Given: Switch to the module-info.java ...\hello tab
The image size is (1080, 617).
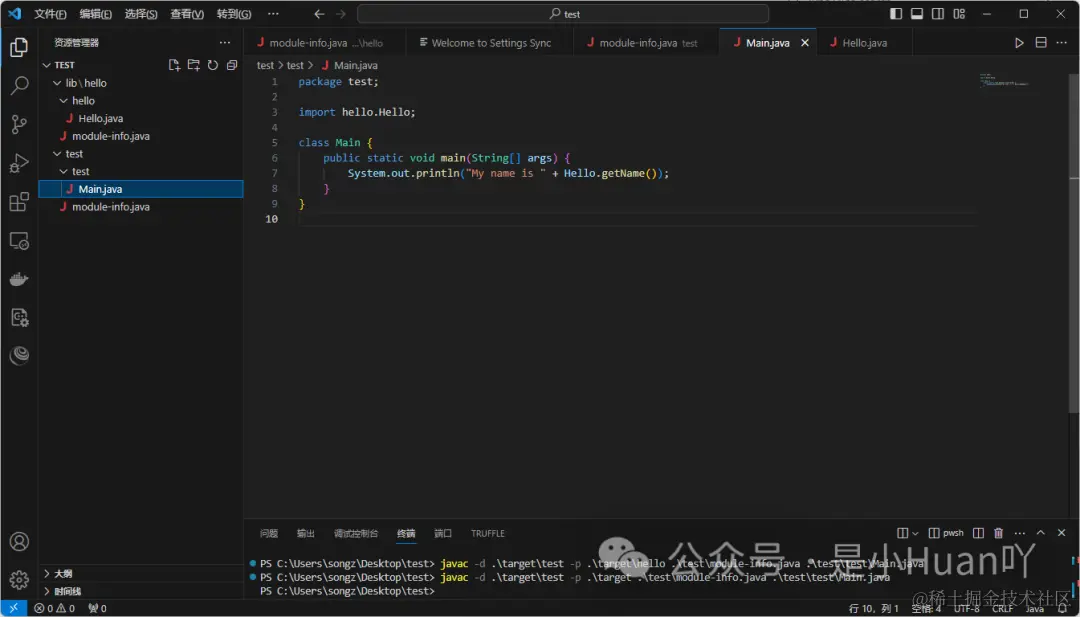Looking at the screenshot, I should 324,43.
